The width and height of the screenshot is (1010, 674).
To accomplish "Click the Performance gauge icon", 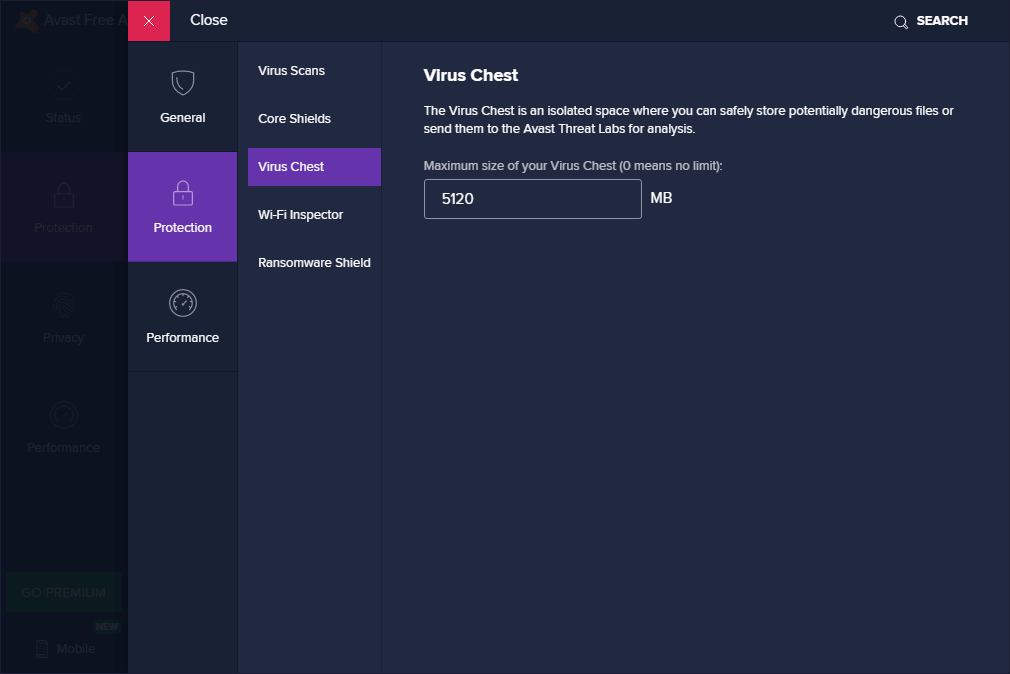I will tap(183, 303).
